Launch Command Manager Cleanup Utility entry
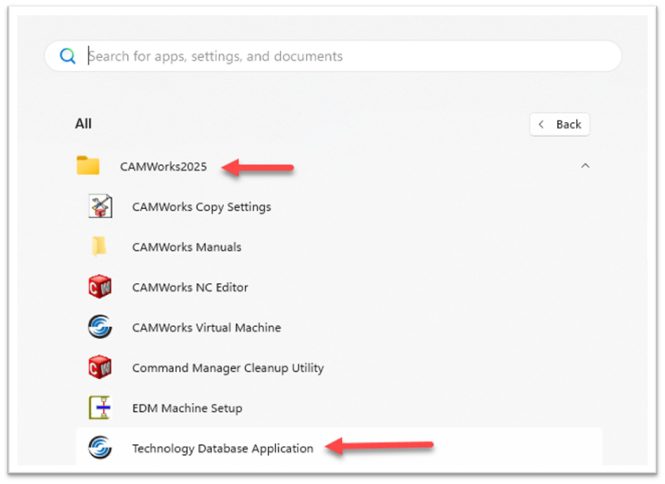 point(228,368)
